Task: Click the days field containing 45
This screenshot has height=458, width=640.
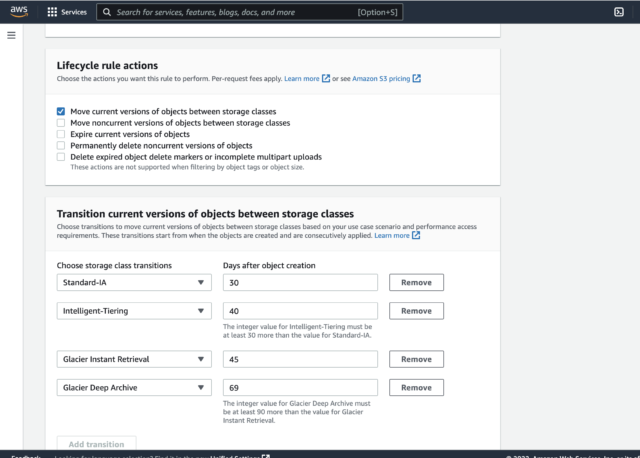Action: [300, 359]
